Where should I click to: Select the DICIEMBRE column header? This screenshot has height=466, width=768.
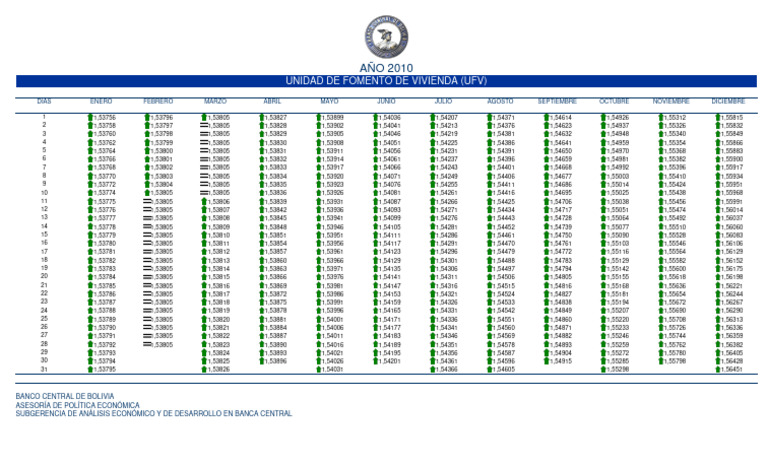click(727, 101)
